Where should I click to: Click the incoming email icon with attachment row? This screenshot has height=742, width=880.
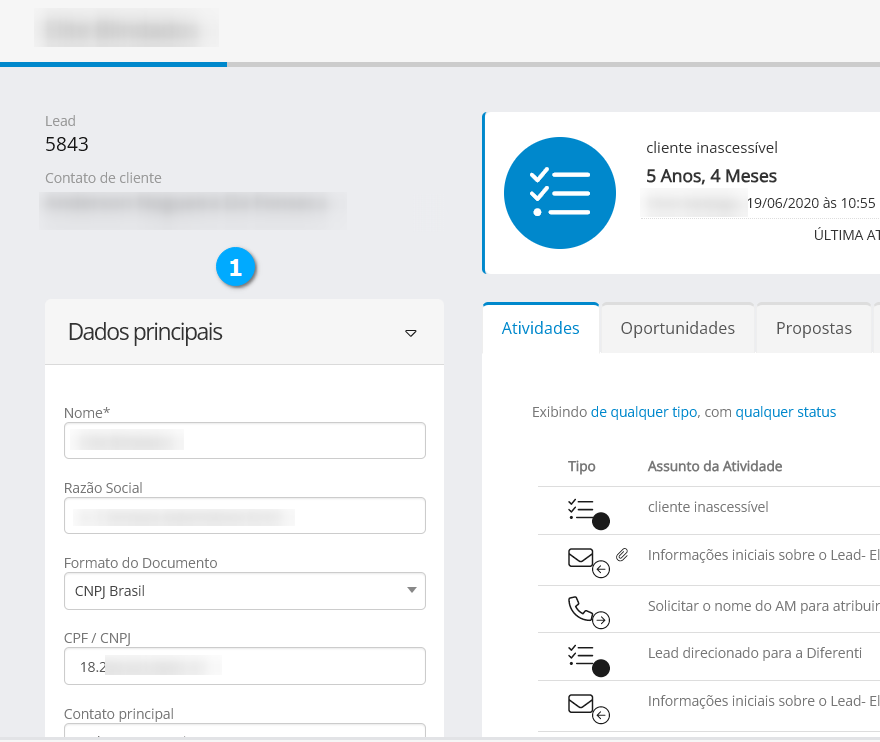(587, 560)
